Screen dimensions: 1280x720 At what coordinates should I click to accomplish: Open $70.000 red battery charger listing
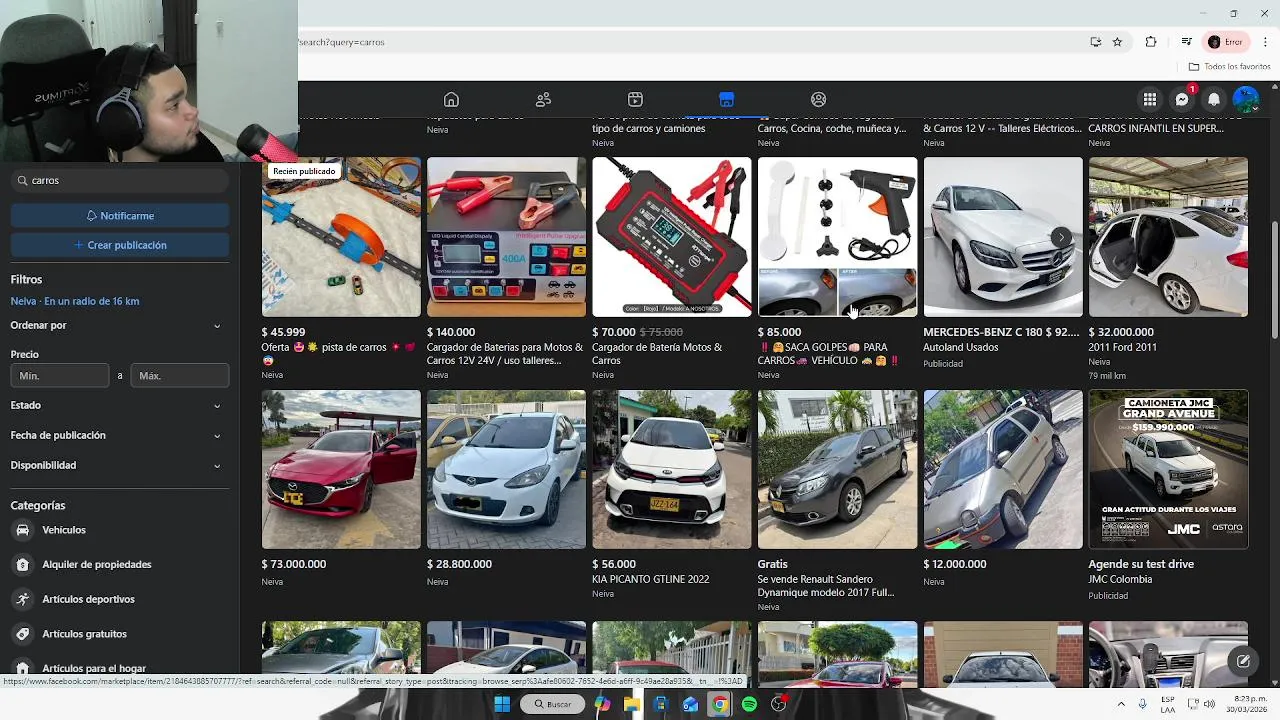click(672, 237)
